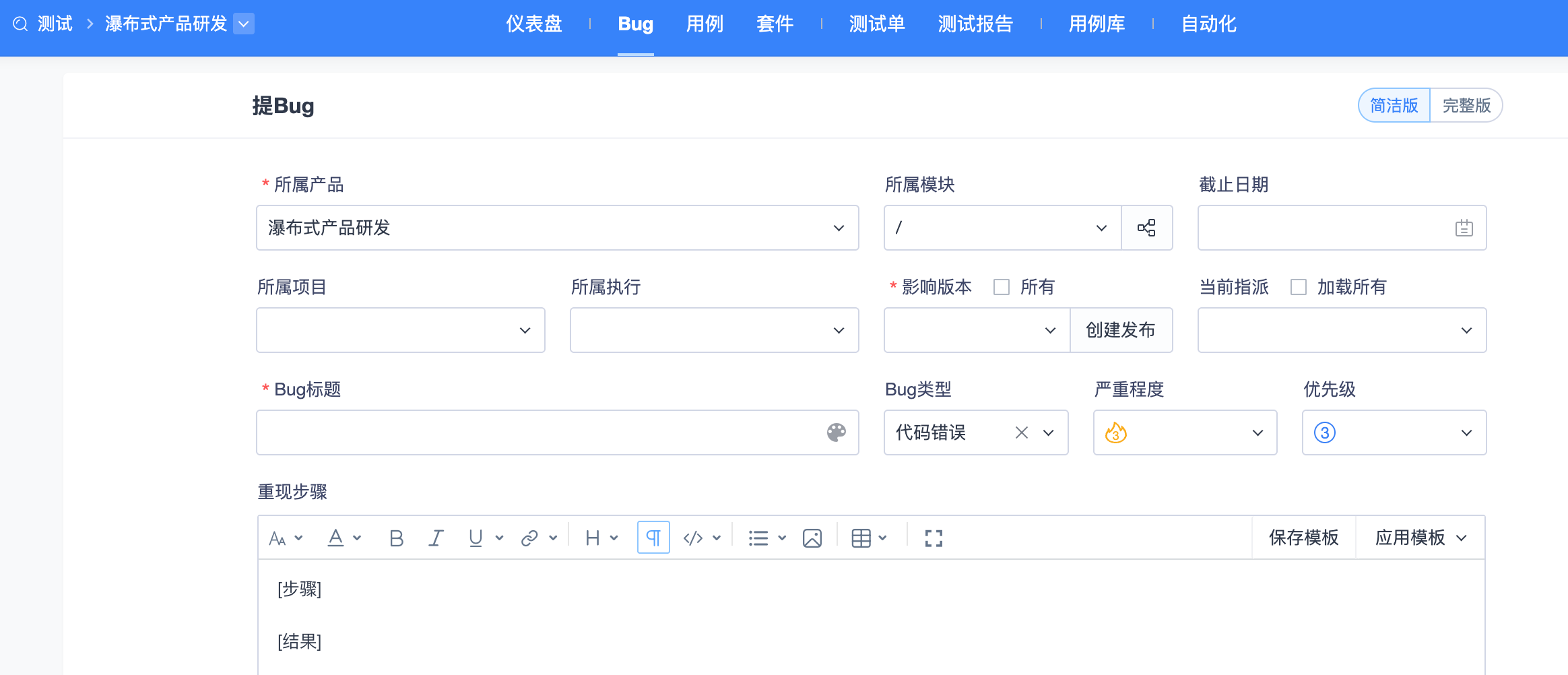Toggle bold formatting
This screenshot has width=1568, height=675.
396,538
